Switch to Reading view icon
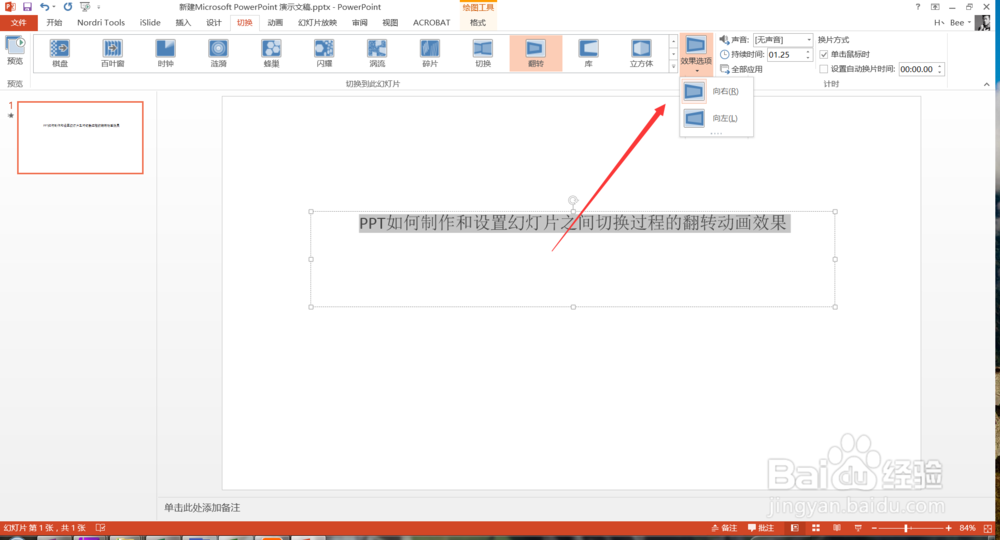Viewport: 1000px width, 540px height. point(837,528)
